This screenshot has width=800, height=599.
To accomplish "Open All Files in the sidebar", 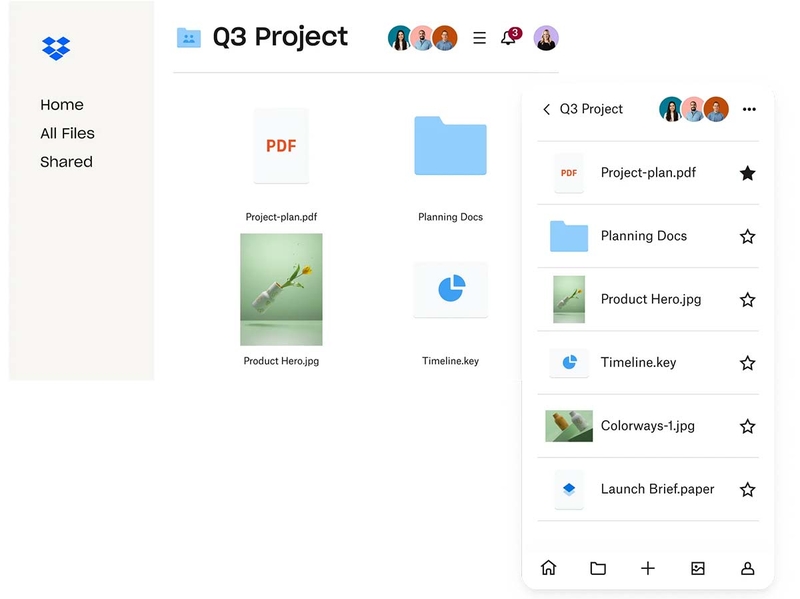I will tap(67, 133).
